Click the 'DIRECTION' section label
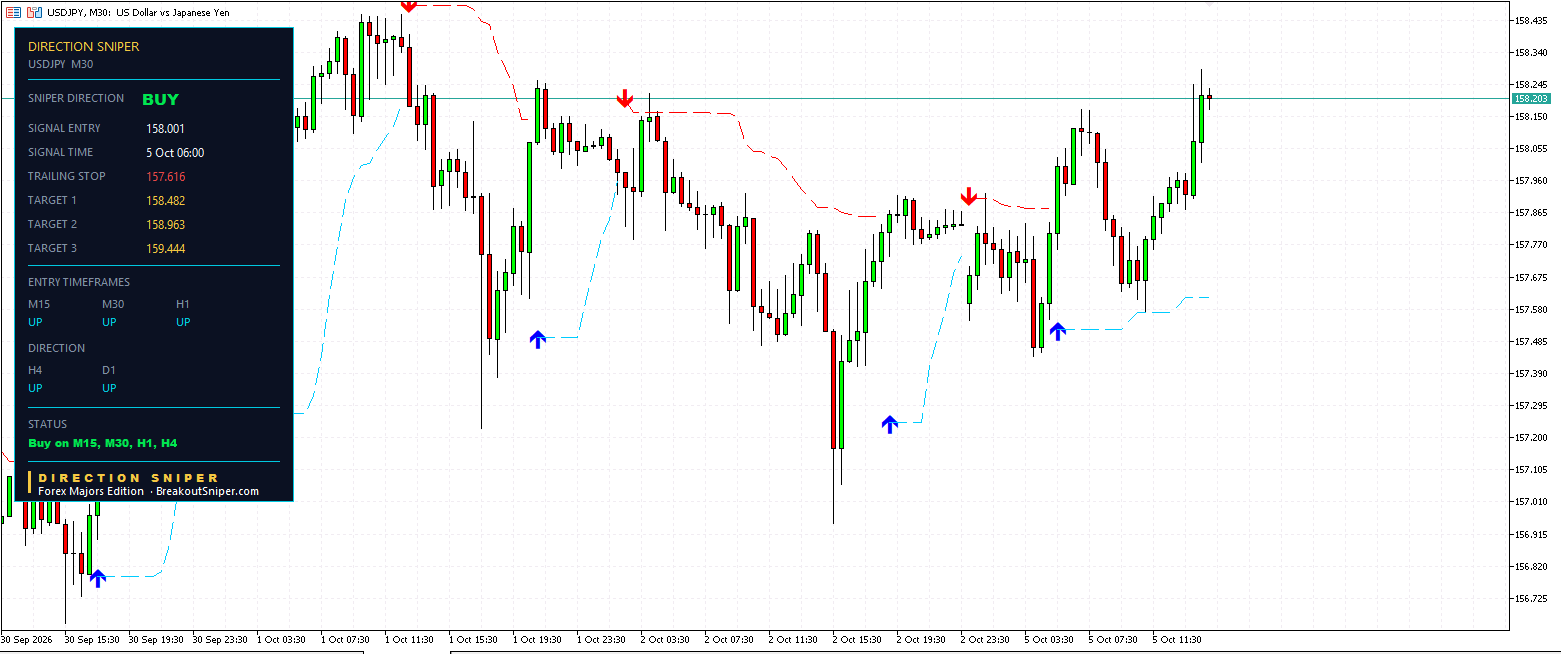The height and width of the screenshot is (654, 1561). (56, 348)
